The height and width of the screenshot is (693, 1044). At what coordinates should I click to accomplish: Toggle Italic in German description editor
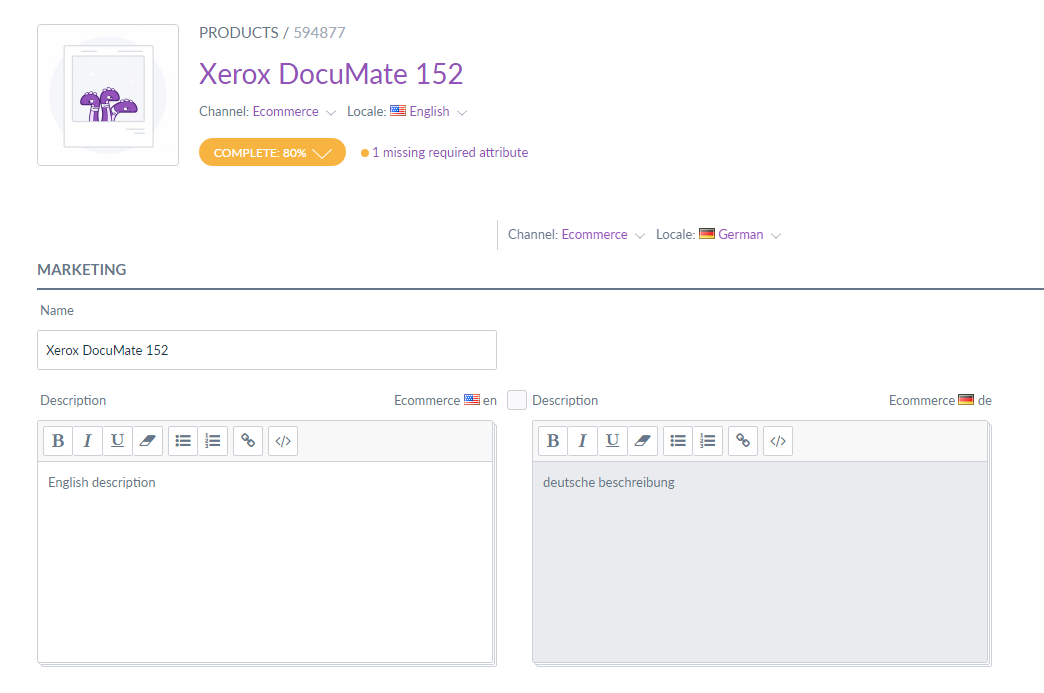point(583,441)
